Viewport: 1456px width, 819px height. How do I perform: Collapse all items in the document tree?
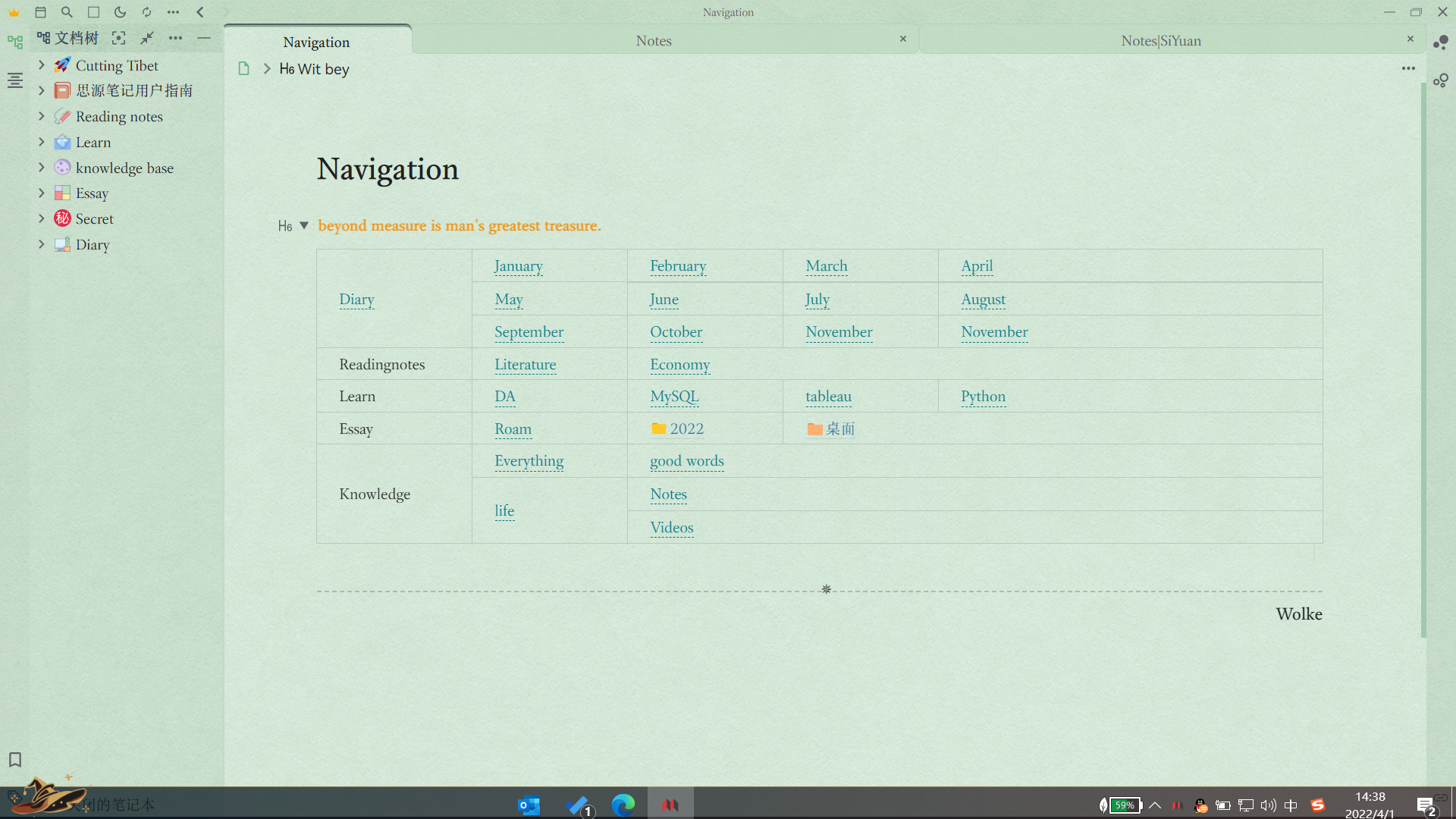pyautogui.click(x=147, y=38)
